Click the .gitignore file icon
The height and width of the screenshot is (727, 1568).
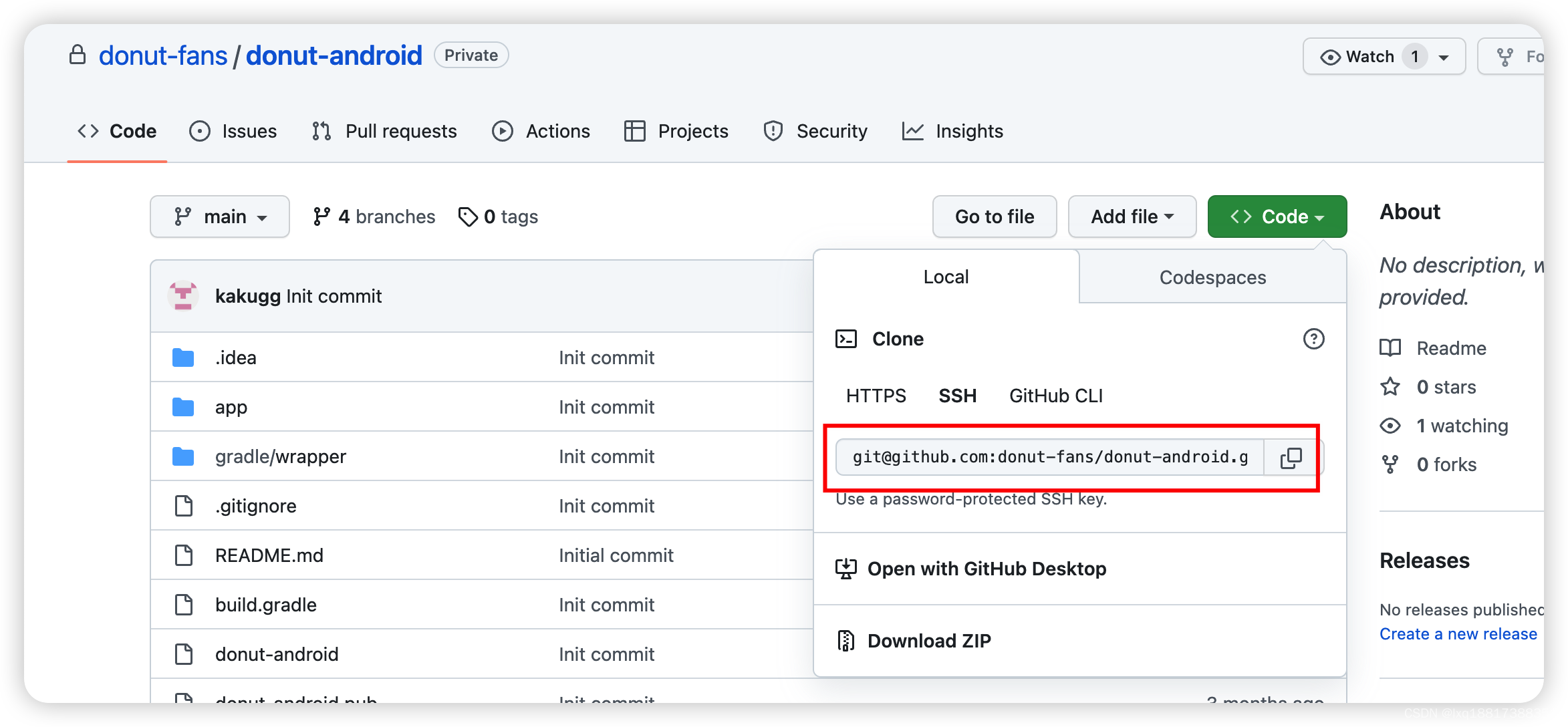(x=184, y=506)
